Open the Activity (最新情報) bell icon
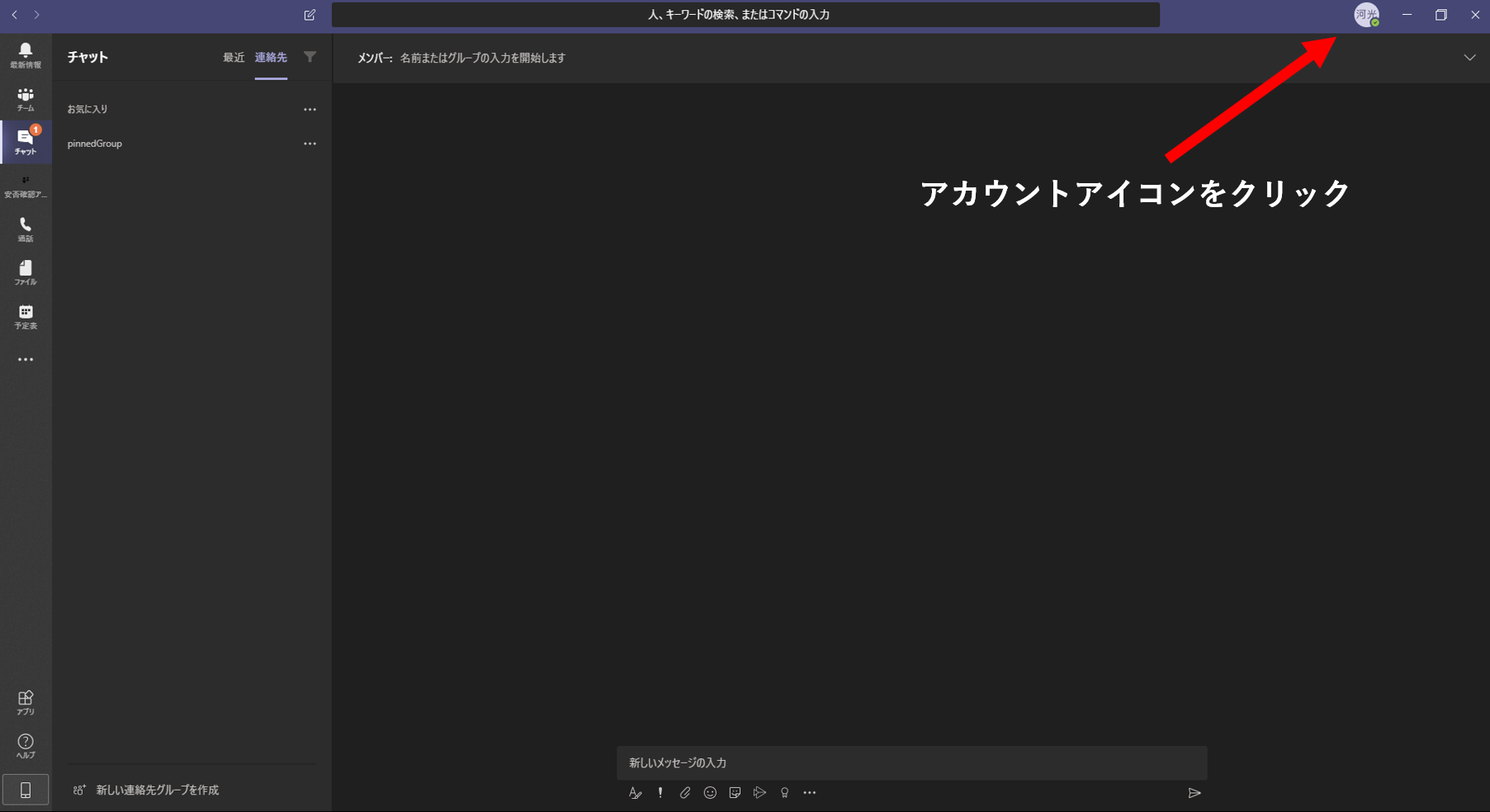 [26, 54]
